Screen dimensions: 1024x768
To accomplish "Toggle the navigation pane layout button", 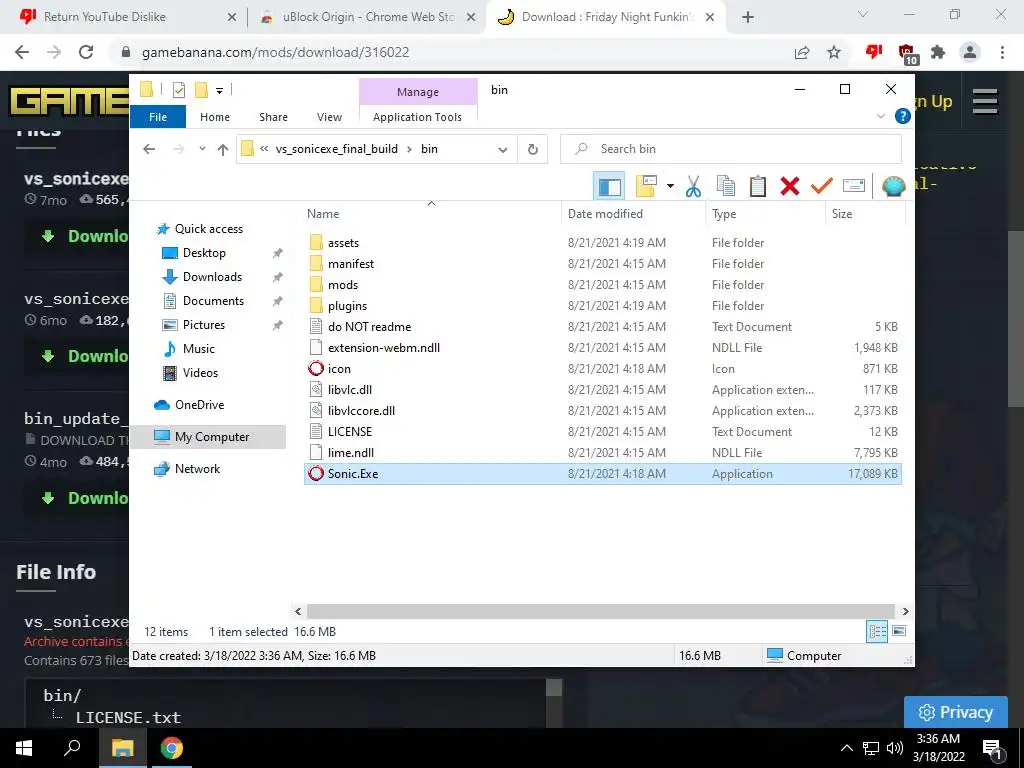I will [x=609, y=187].
